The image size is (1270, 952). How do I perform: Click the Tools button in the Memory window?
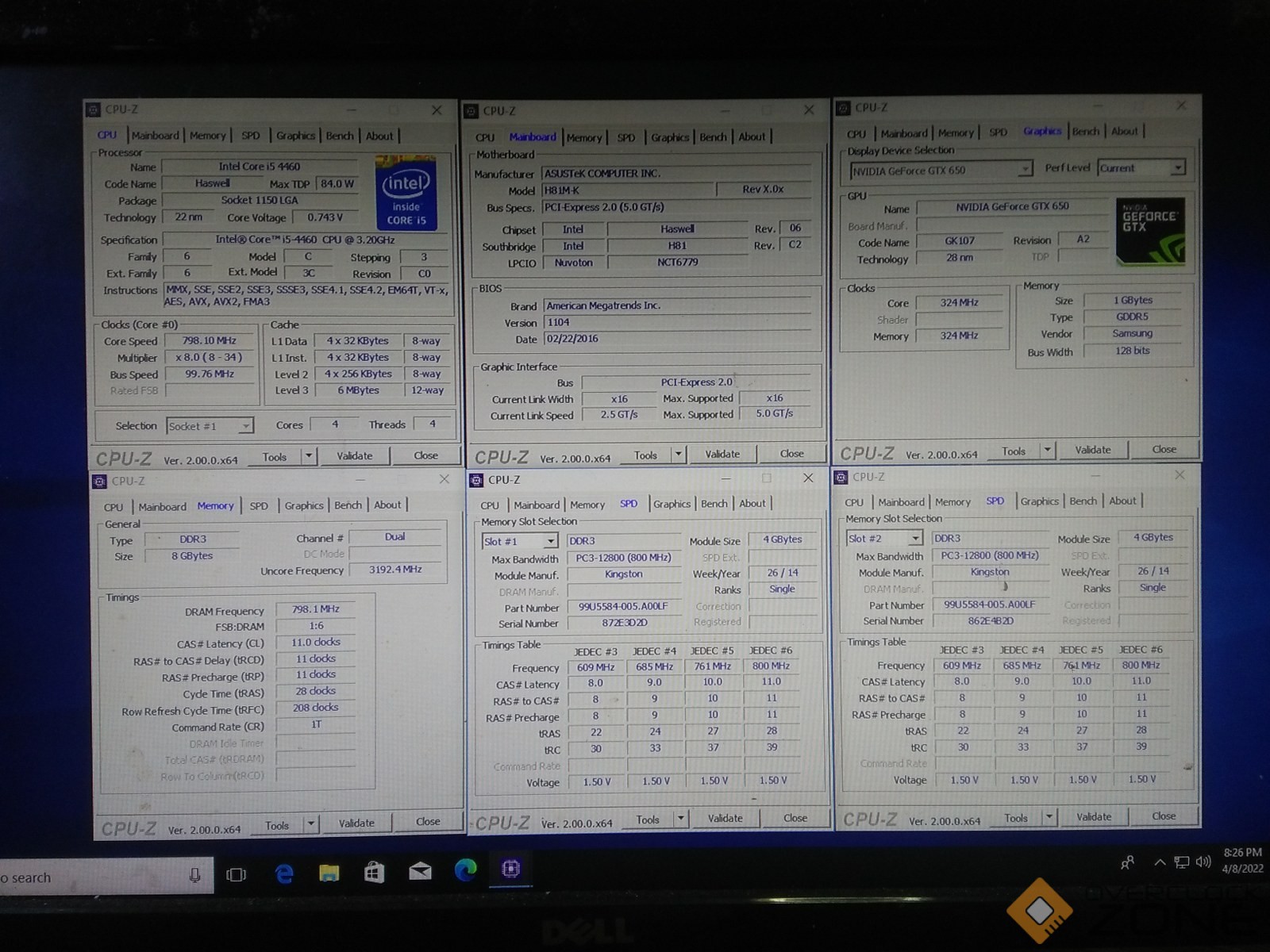coord(277,825)
